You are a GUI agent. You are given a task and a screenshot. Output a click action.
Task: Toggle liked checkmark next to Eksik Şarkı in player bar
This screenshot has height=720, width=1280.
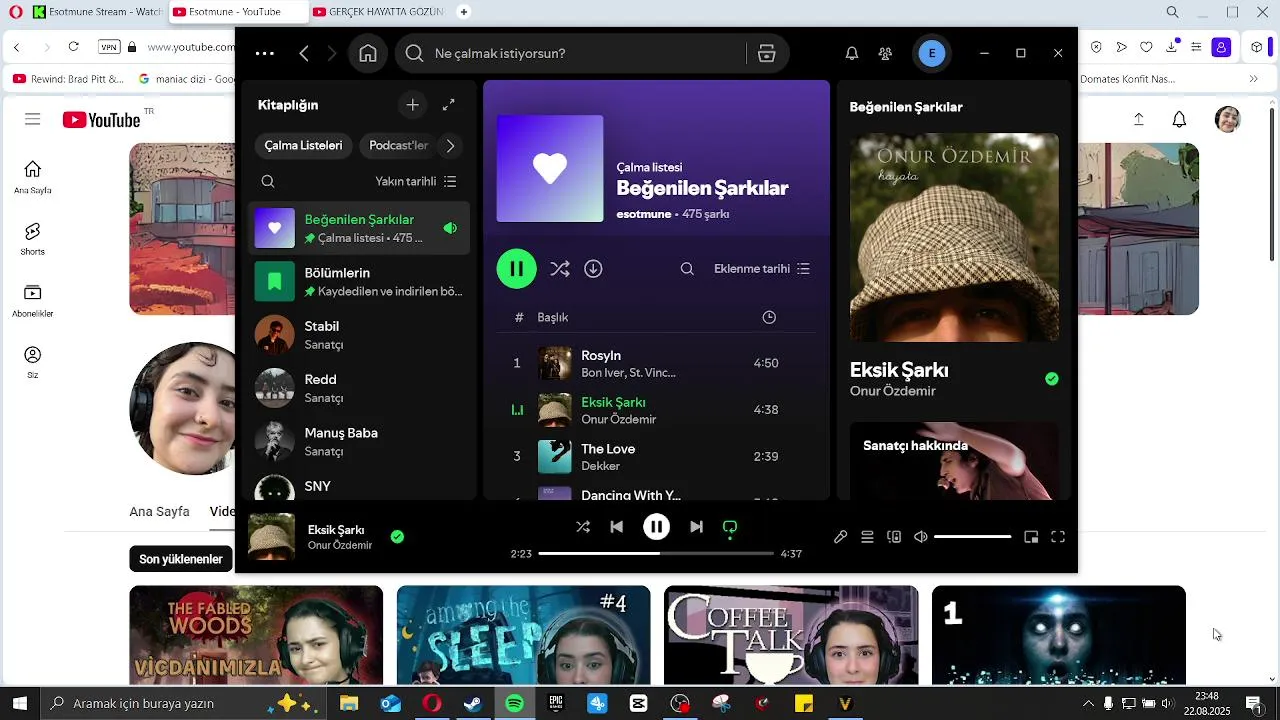pyautogui.click(x=397, y=537)
